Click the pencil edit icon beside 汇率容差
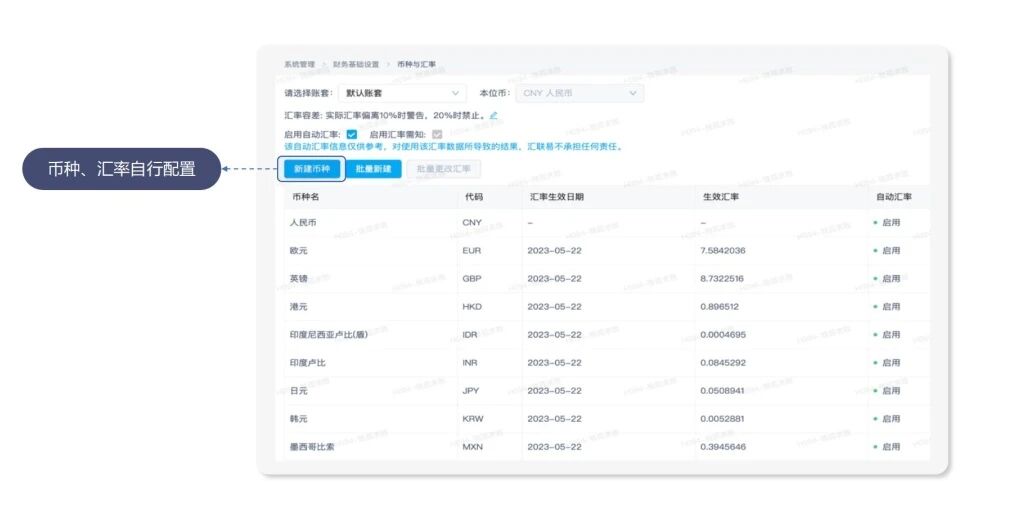The height and width of the screenshot is (525, 1032). point(494,116)
